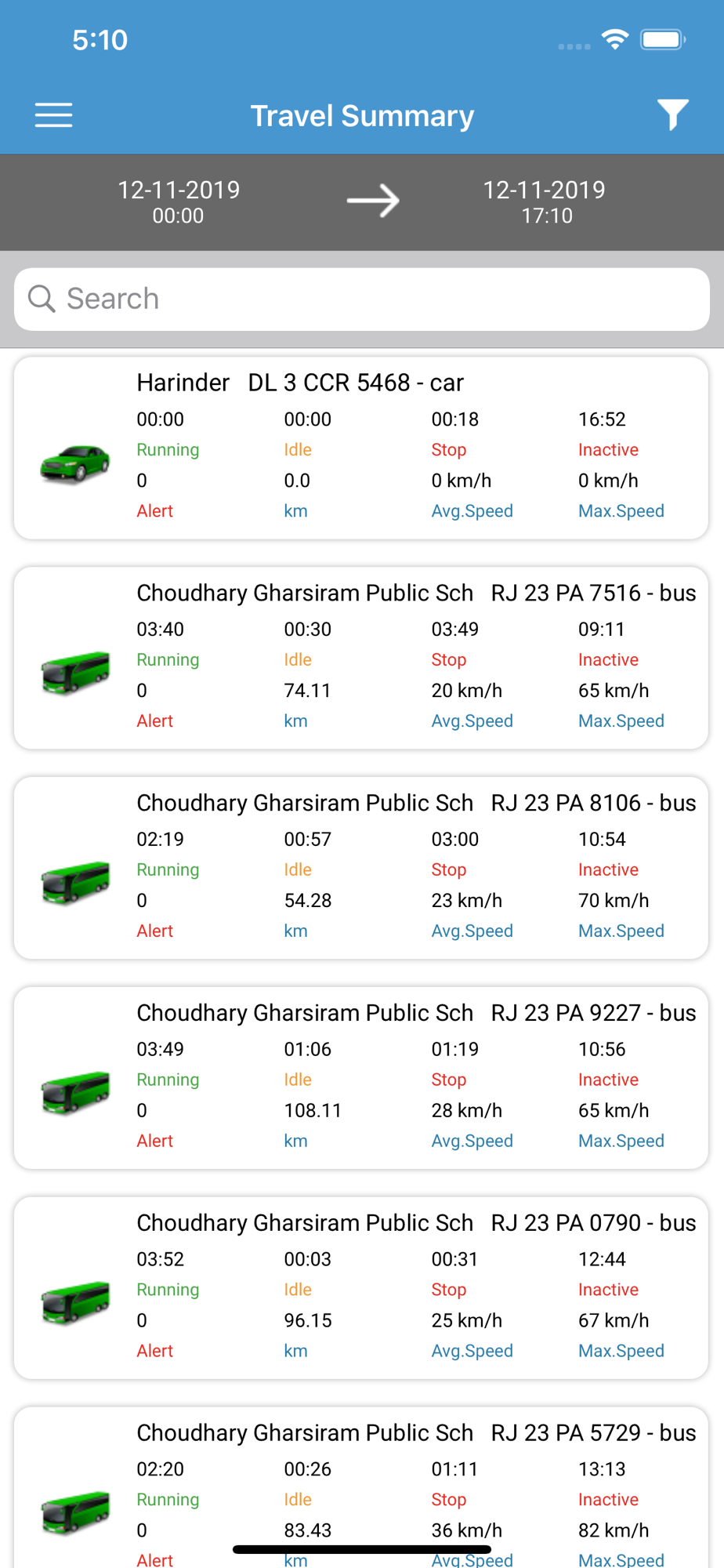Click the magnifier icon in search bar
This screenshot has width=724, height=1568.
coord(42,299)
